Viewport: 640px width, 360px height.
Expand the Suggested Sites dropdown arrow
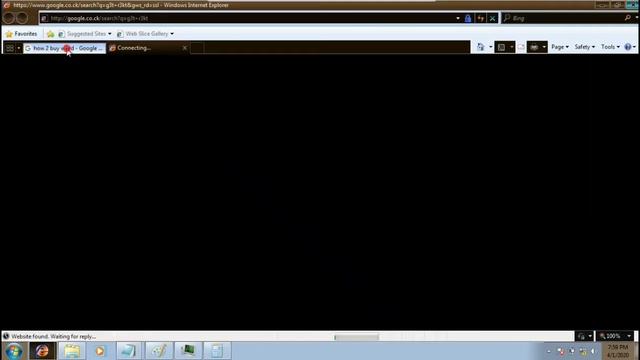click(x=109, y=34)
